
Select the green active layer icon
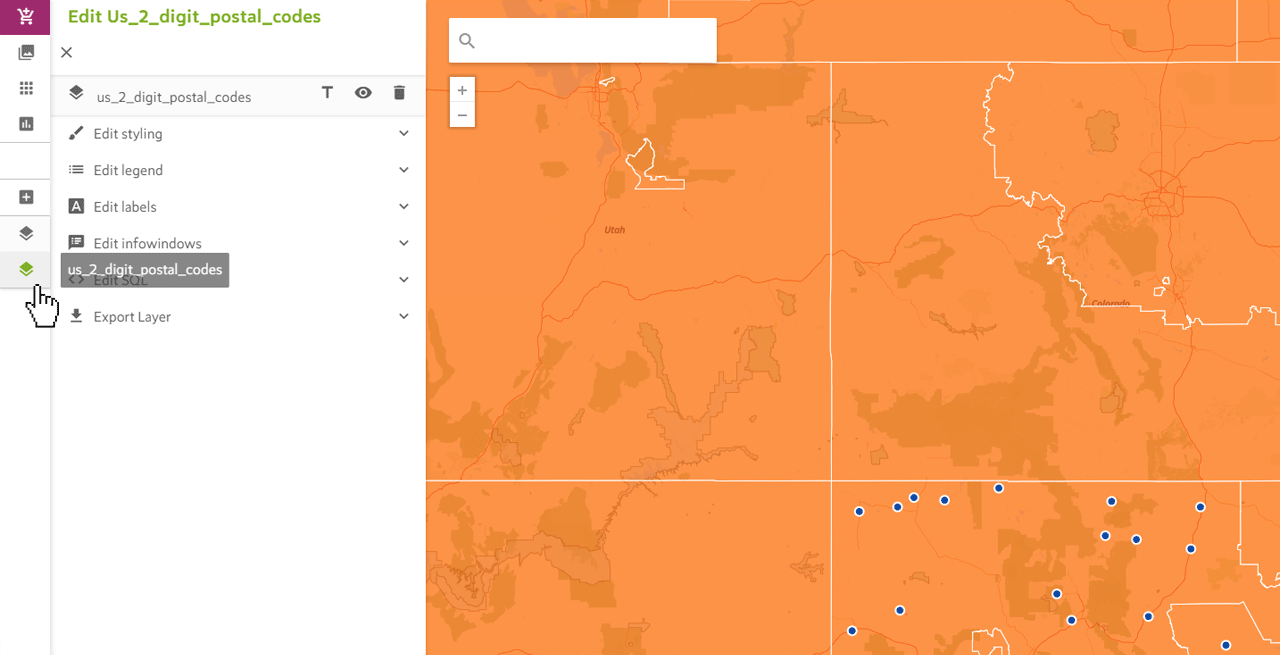tap(26, 269)
